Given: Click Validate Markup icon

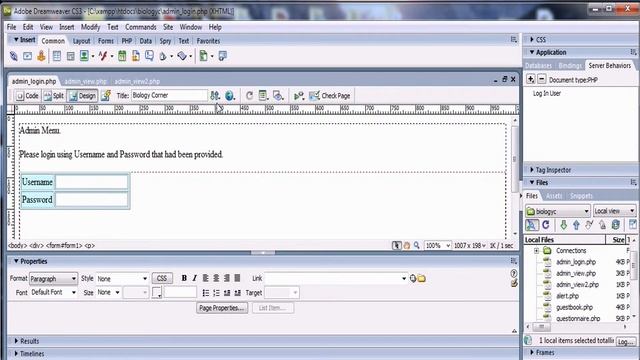Looking at the screenshot, I should click(299, 96).
